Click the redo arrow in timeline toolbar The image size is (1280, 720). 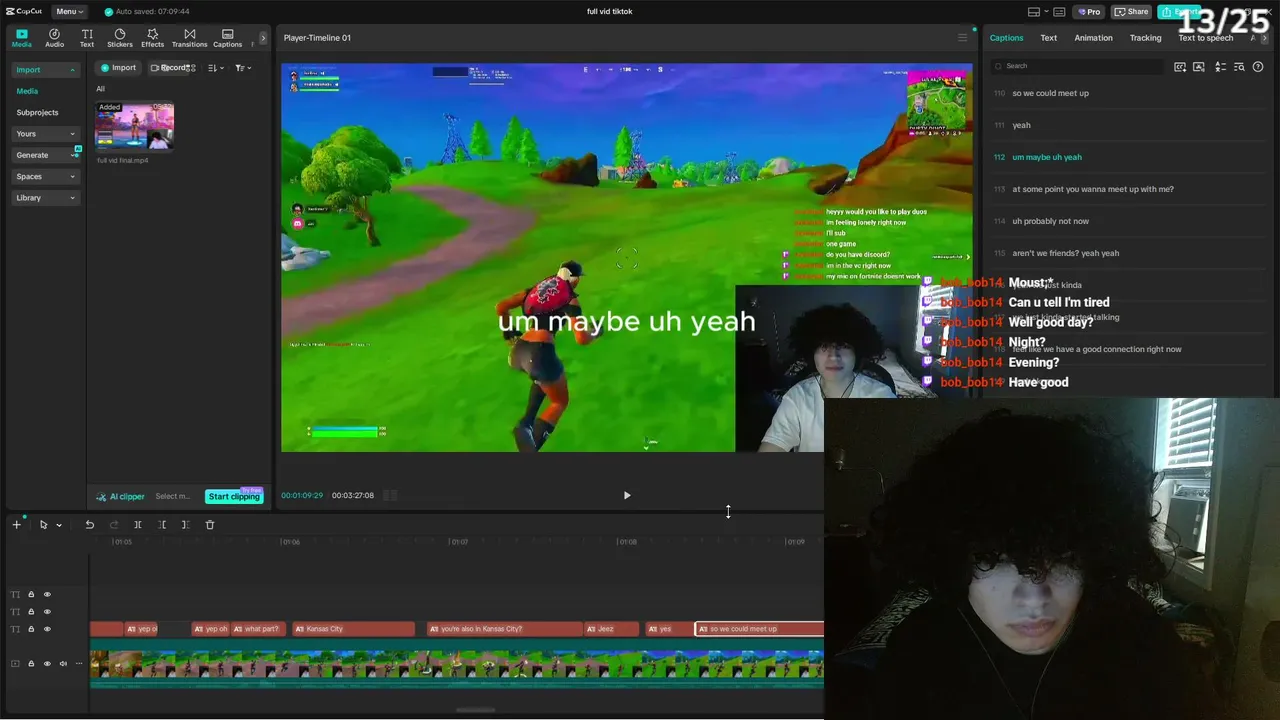click(x=114, y=525)
